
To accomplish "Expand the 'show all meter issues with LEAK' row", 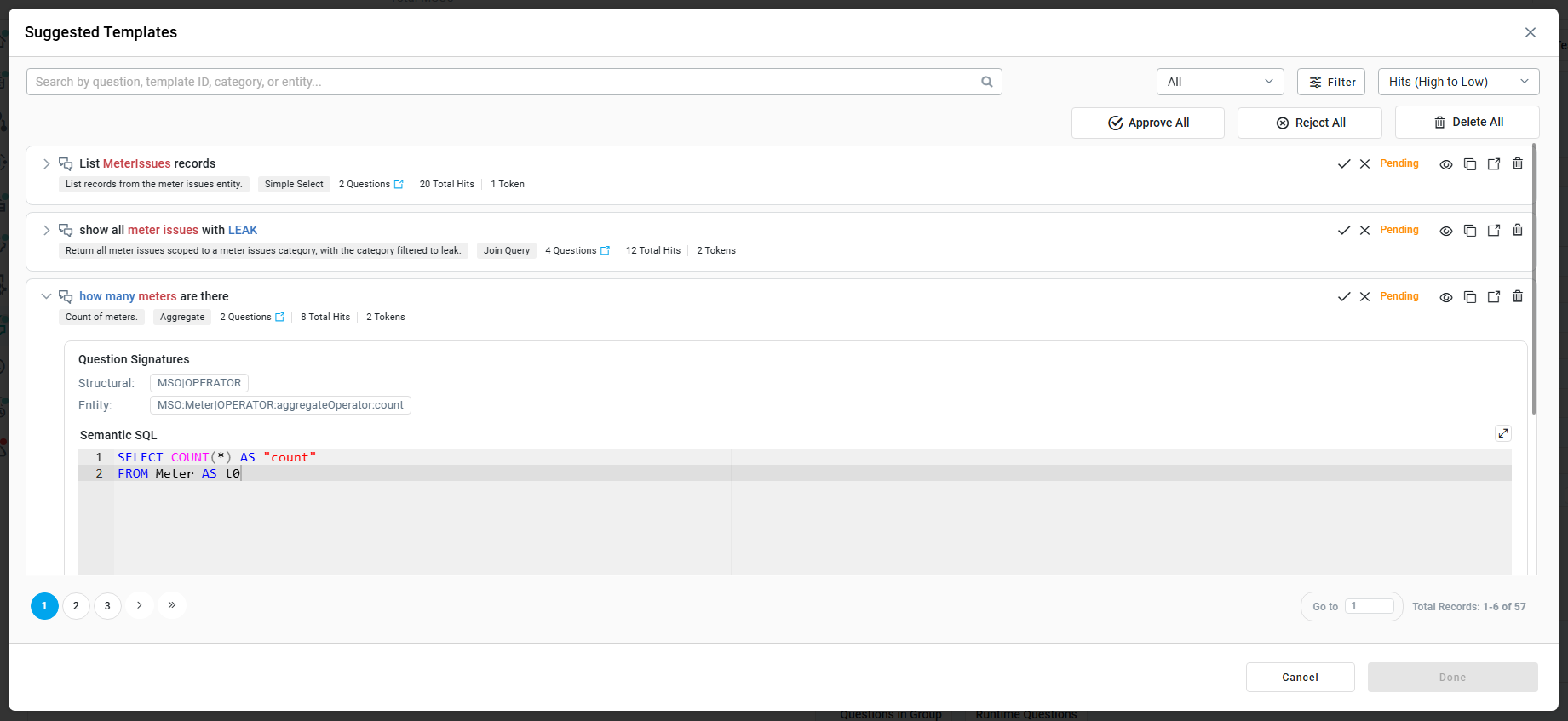I will tap(46, 230).
